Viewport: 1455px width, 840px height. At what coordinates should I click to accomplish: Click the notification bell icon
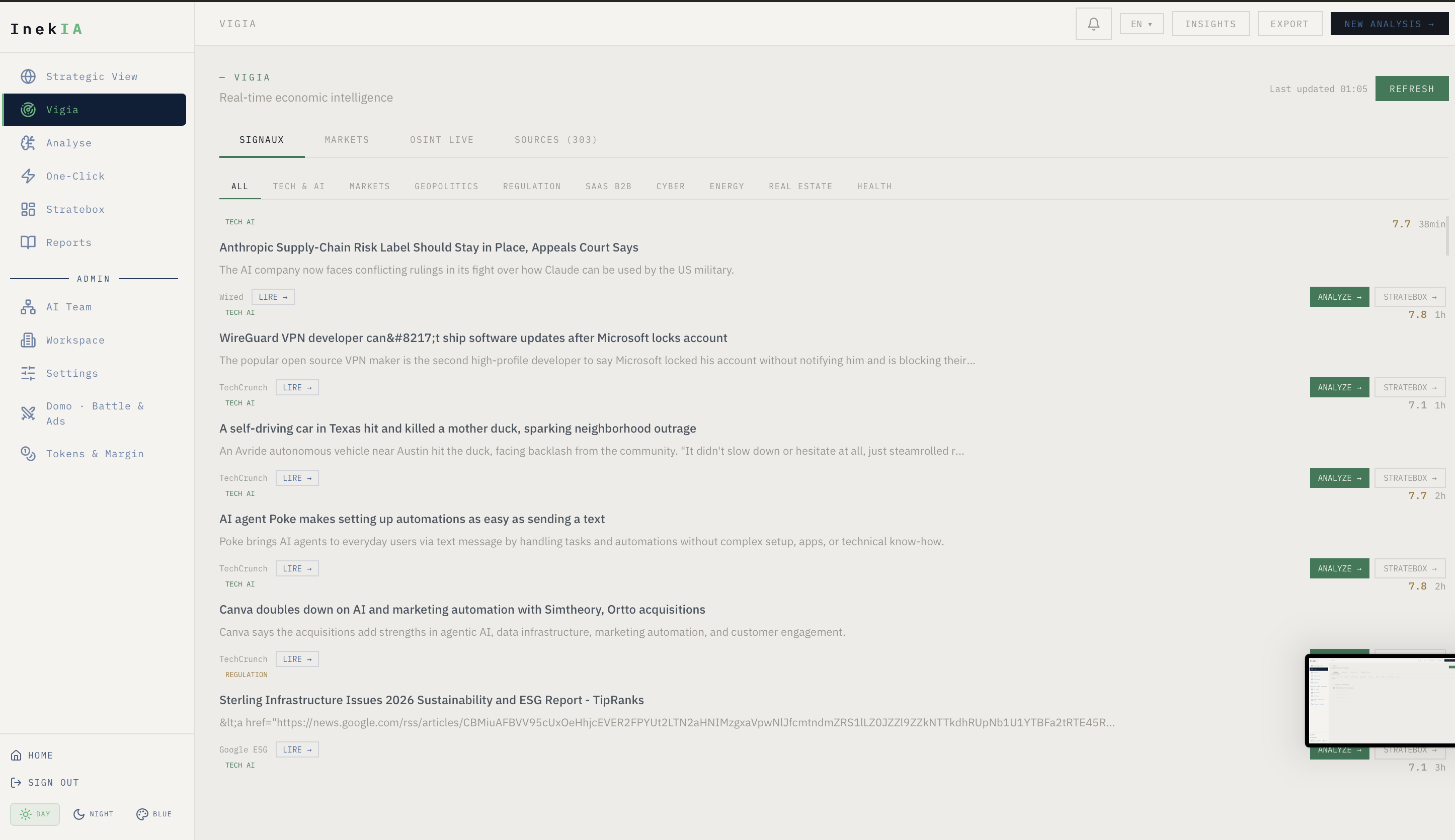point(1093,24)
